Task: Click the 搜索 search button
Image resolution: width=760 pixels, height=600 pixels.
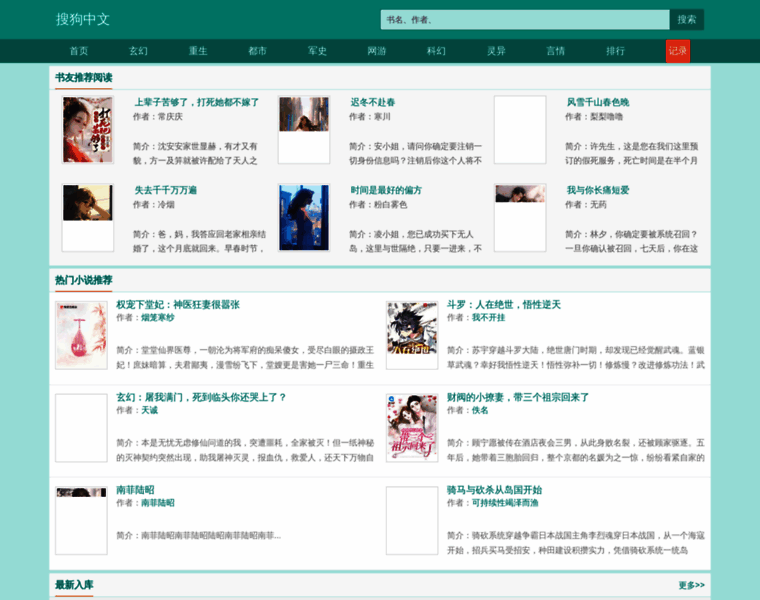Action: [686, 20]
